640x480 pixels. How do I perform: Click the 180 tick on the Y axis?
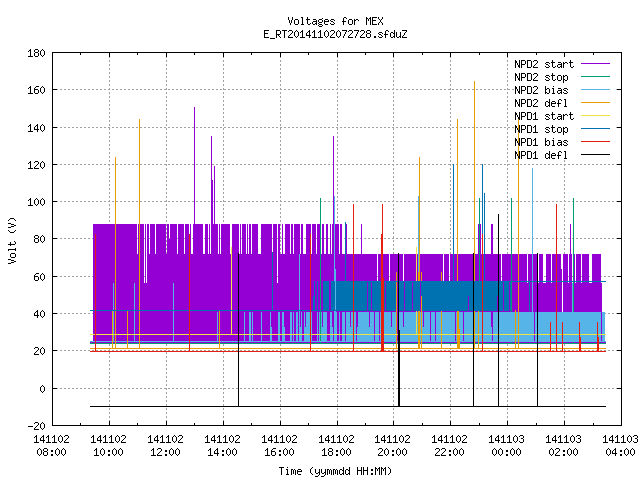(36, 53)
